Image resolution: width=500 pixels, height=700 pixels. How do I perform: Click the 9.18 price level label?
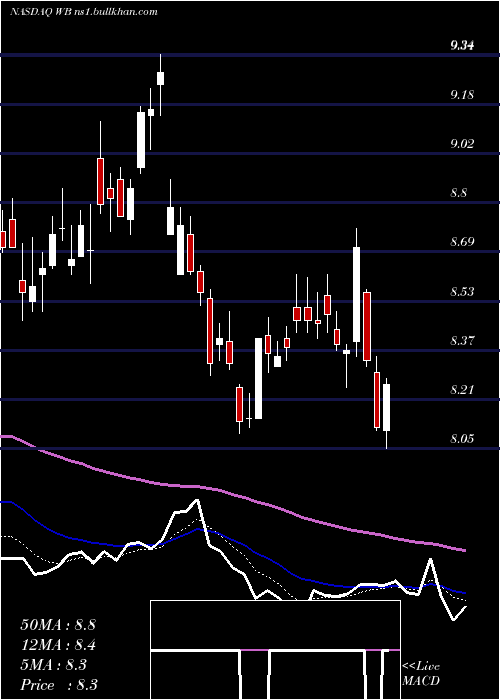462,95
